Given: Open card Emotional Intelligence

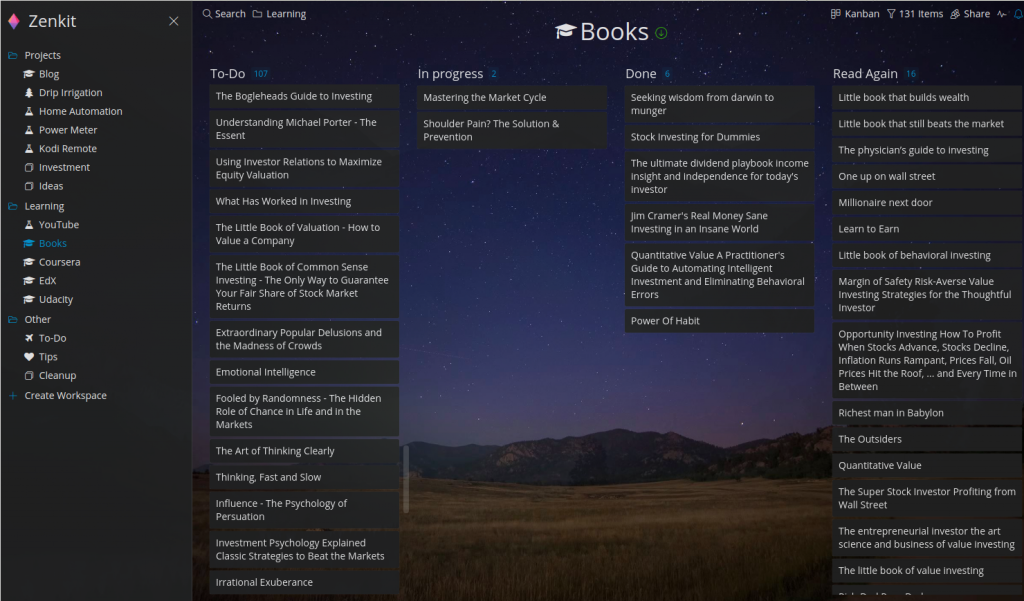Looking at the screenshot, I should coord(304,372).
